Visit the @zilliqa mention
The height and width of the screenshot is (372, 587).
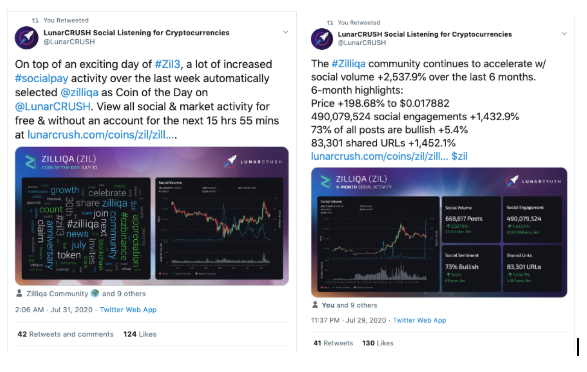pyautogui.click(x=79, y=92)
